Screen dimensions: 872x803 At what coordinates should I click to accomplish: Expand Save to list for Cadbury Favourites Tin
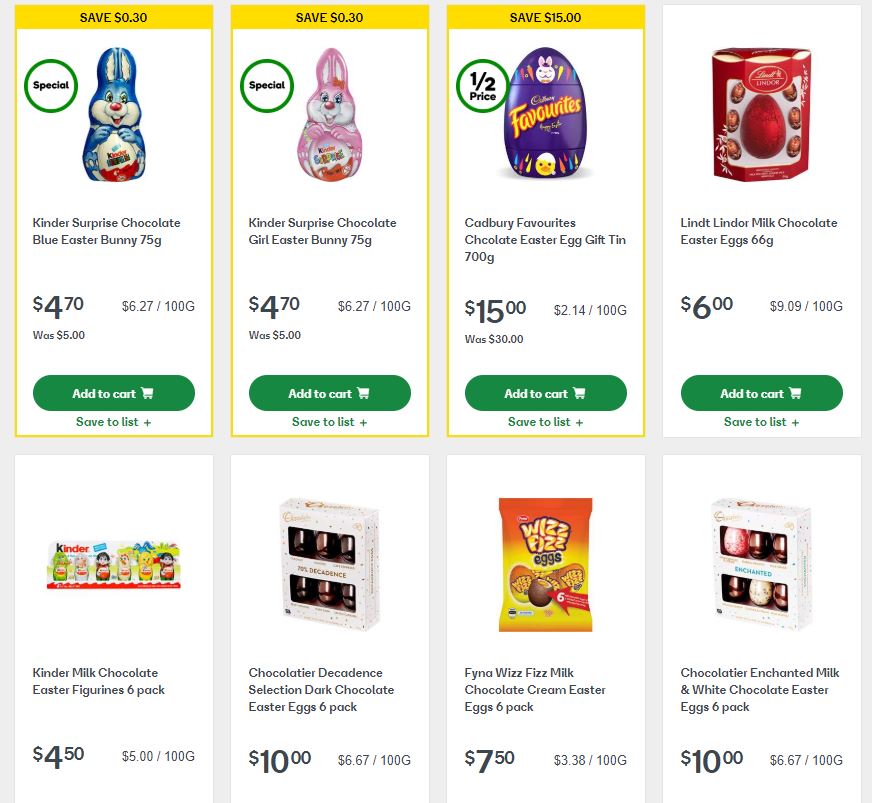pos(545,422)
